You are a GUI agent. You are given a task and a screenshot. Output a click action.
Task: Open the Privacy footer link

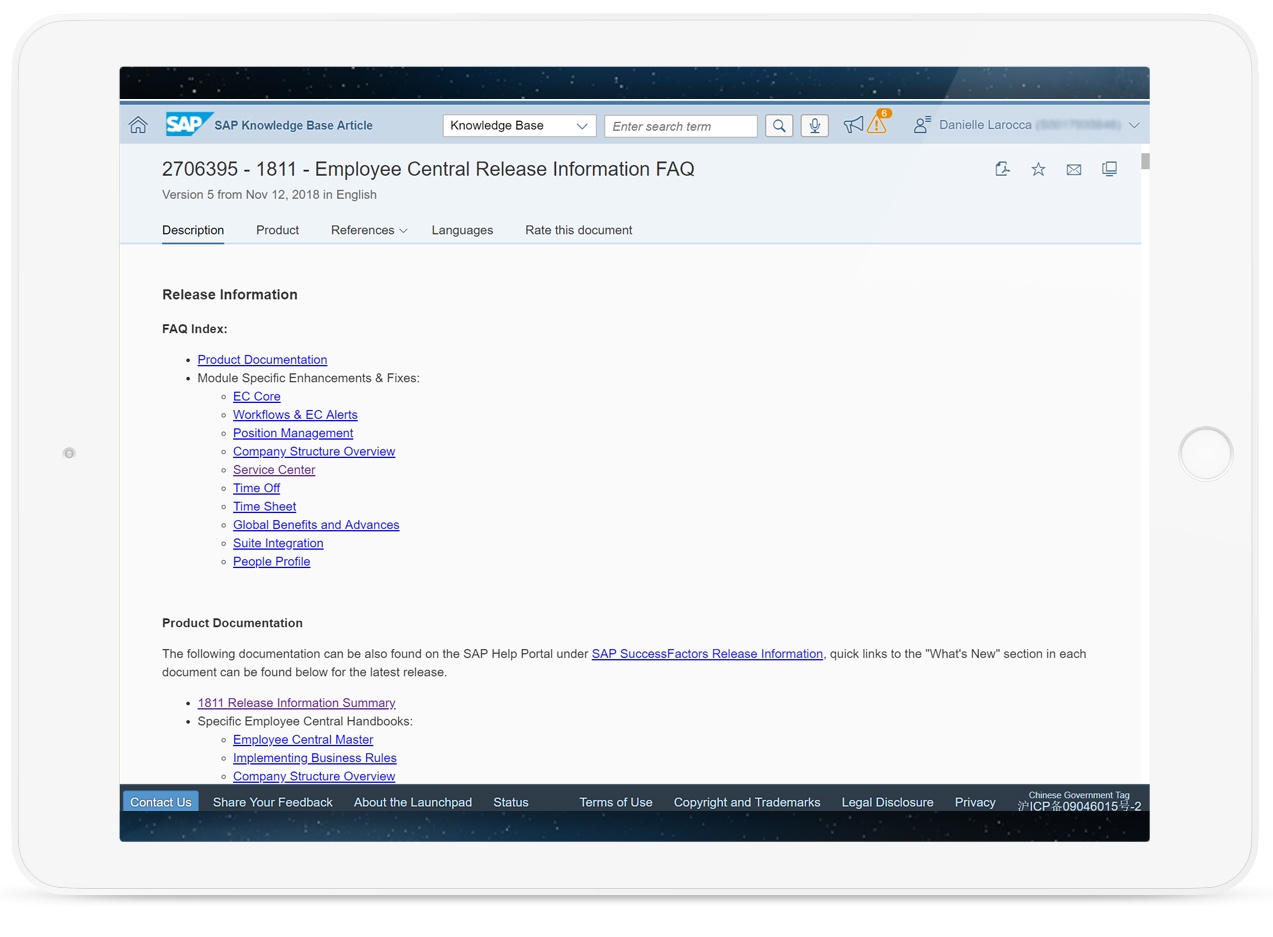(x=975, y=802)
